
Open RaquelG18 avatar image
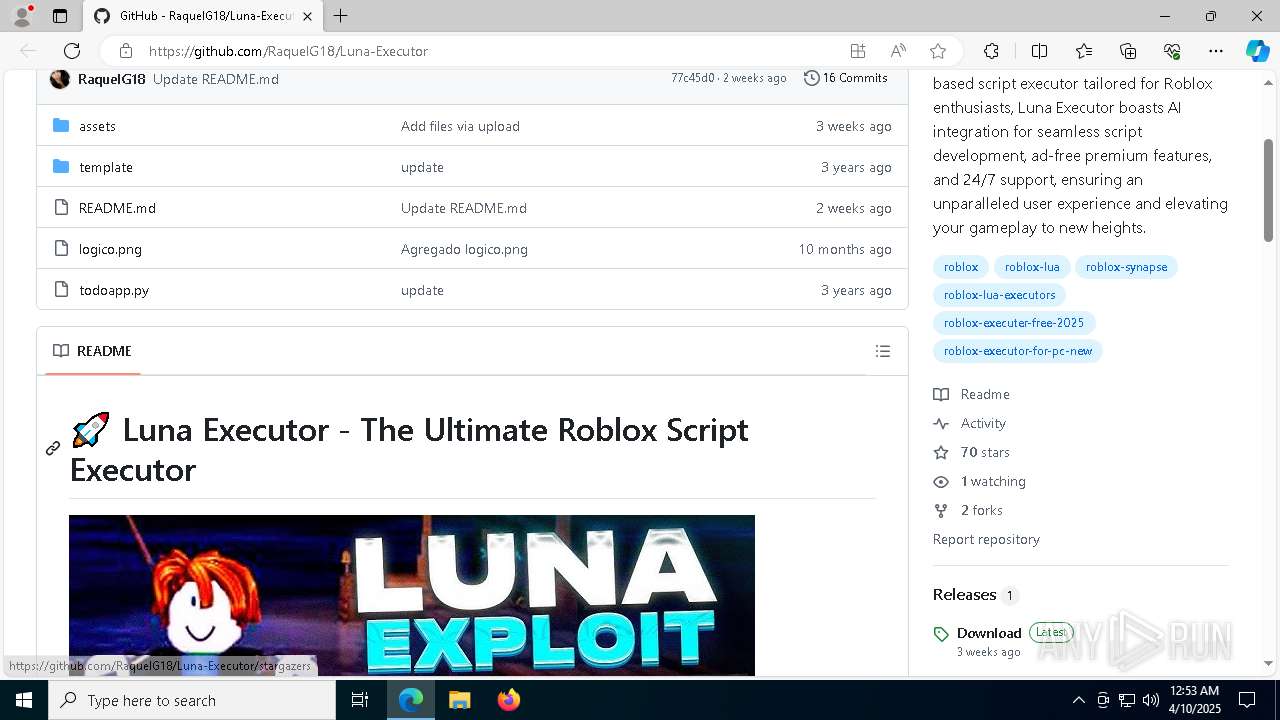(x=60, y=79)
